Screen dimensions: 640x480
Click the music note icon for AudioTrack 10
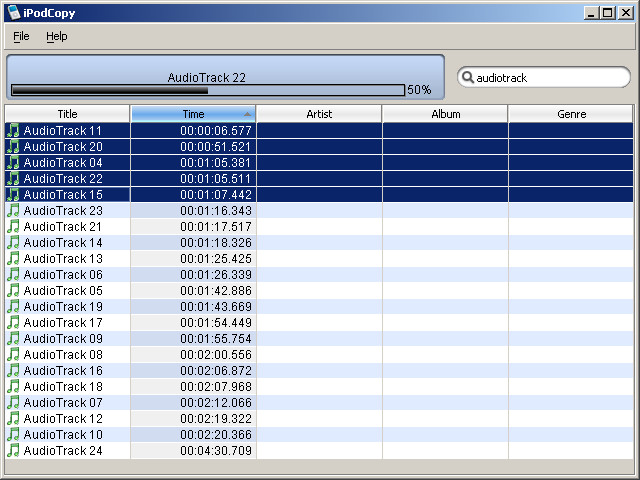[x=13, y=434]
